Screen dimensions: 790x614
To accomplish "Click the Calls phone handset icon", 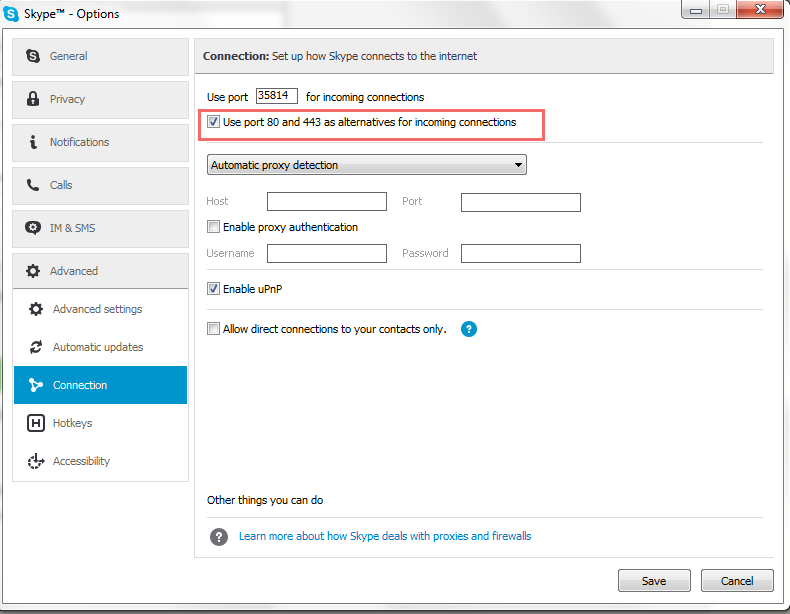I will [33, 185].
